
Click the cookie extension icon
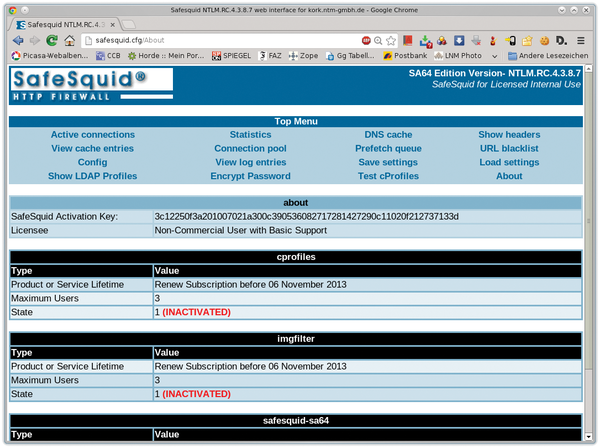[545, 40]
